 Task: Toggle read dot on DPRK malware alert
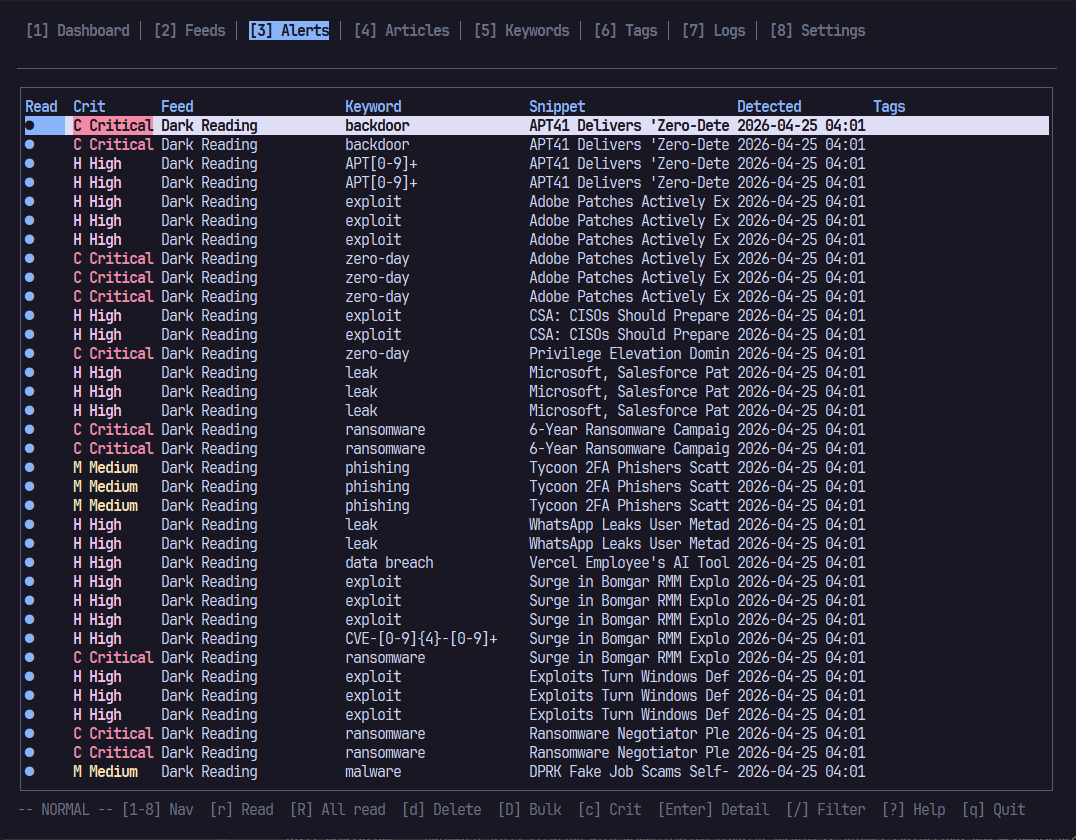29,771
